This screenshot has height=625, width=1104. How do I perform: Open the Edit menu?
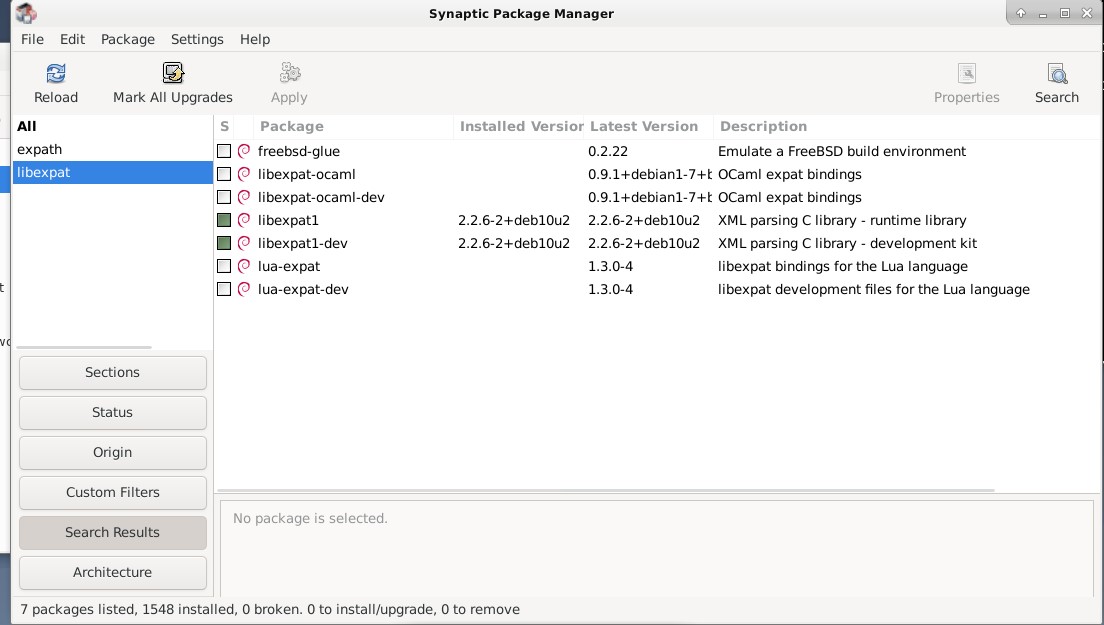pos(73,39)
